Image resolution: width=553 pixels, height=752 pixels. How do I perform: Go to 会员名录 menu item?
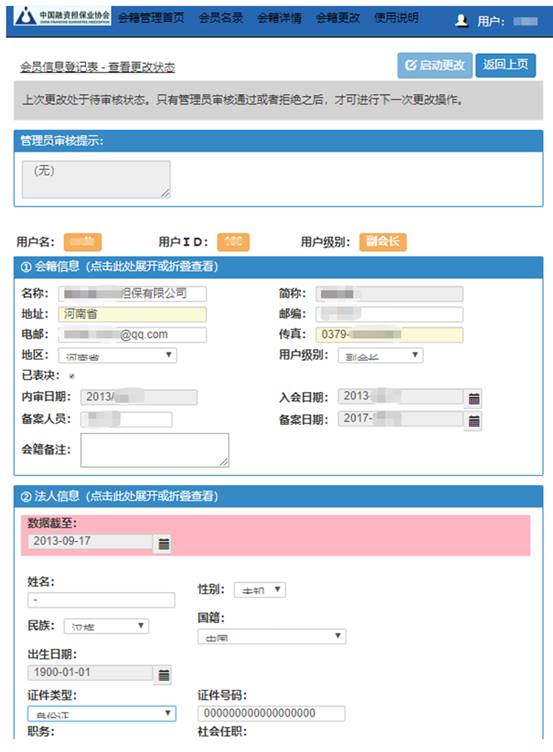pos(221,18)
